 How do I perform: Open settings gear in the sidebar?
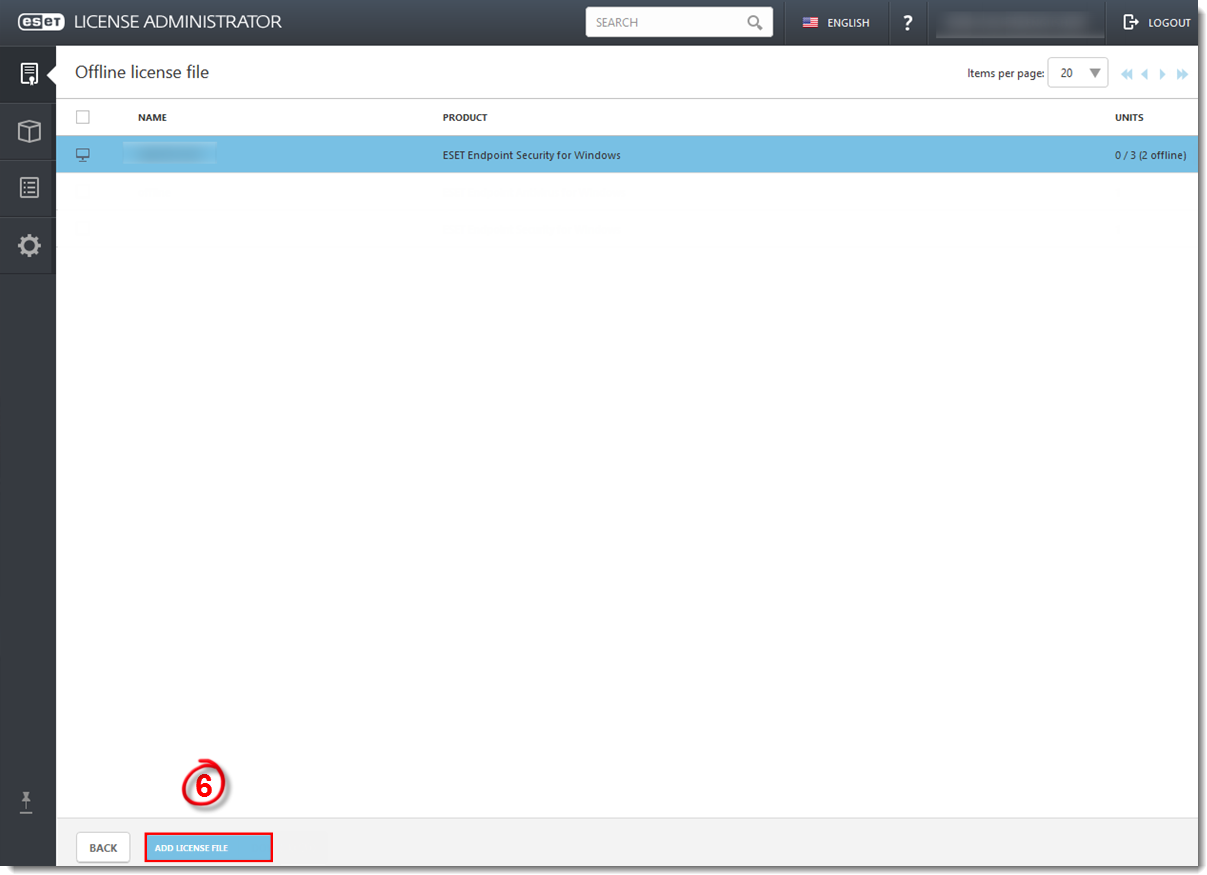(x=29, y=245)
